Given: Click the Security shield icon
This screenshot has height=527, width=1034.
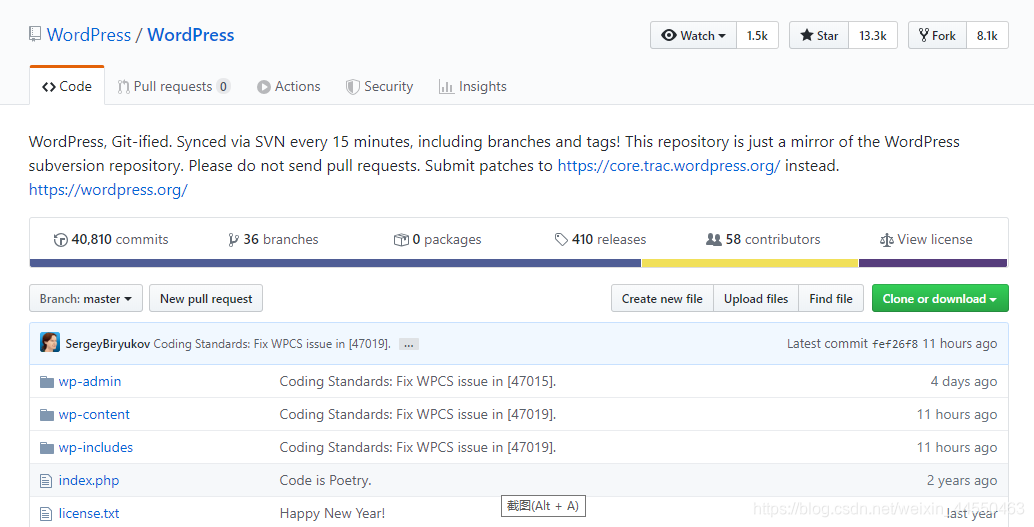Looking at the screenshot, I should [x=353, y=87].
